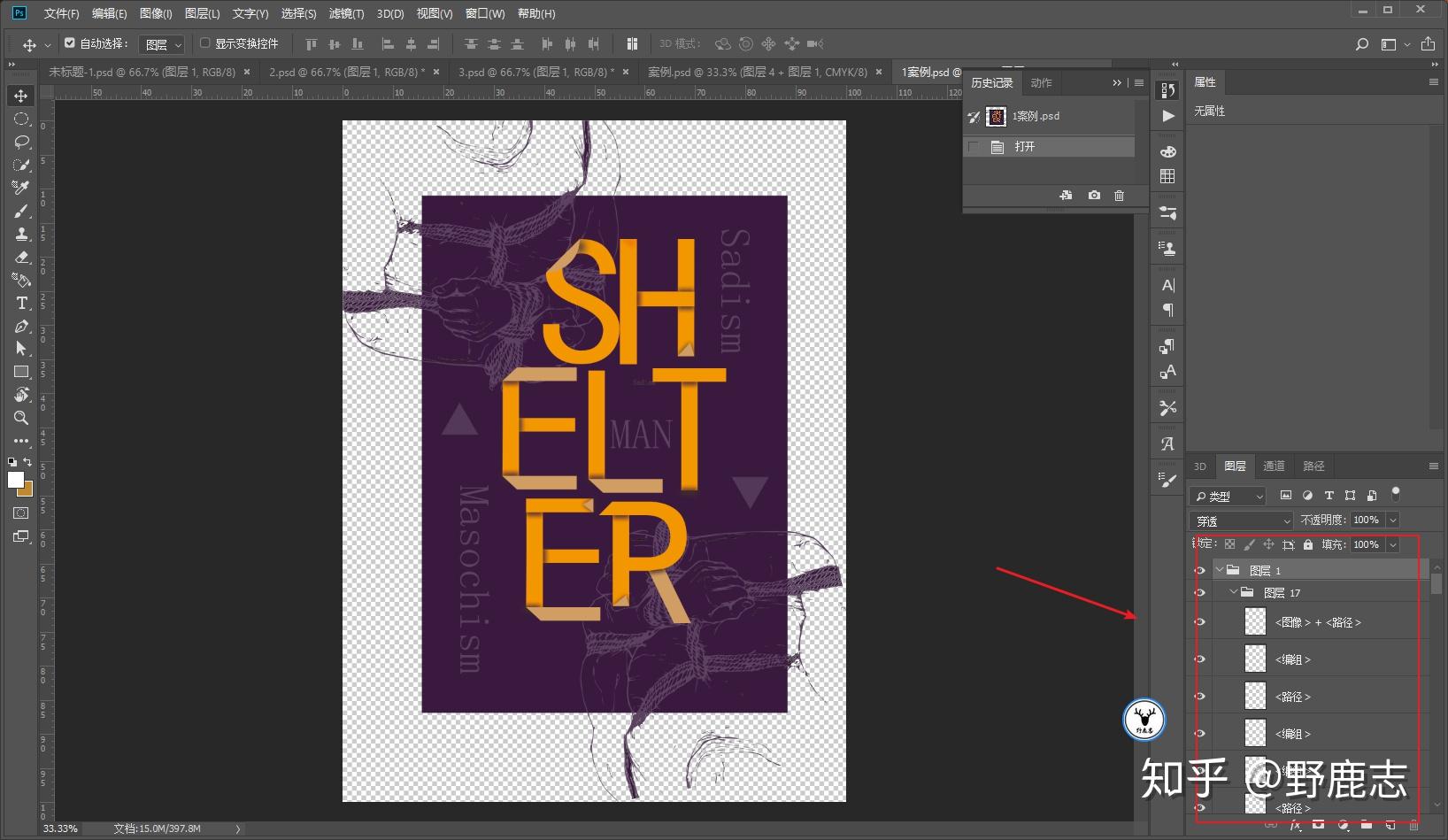Switch to the 路径 tab
The image size is (1448, 840).
[x=1313, y=466]
